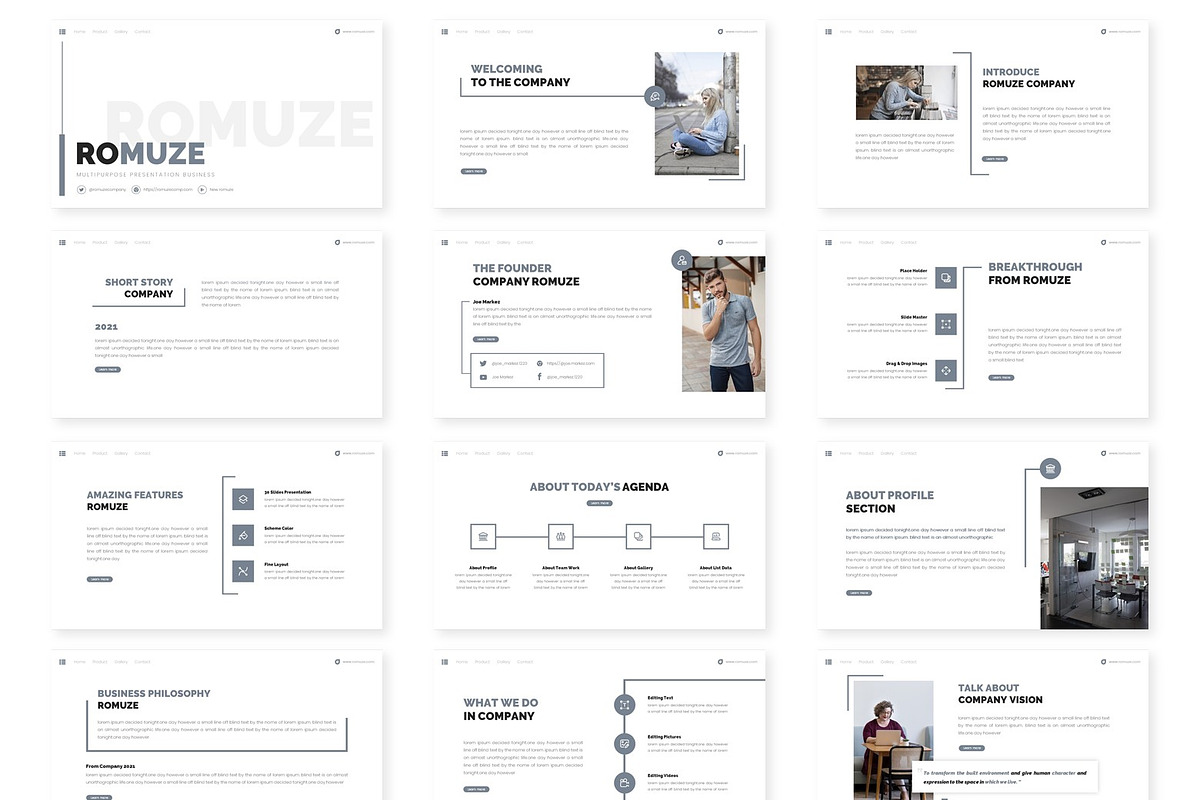This screenshot has height=800, width=1200.
Task: Click Learn more button under Joe Markez text
Action: coord(485,339)
